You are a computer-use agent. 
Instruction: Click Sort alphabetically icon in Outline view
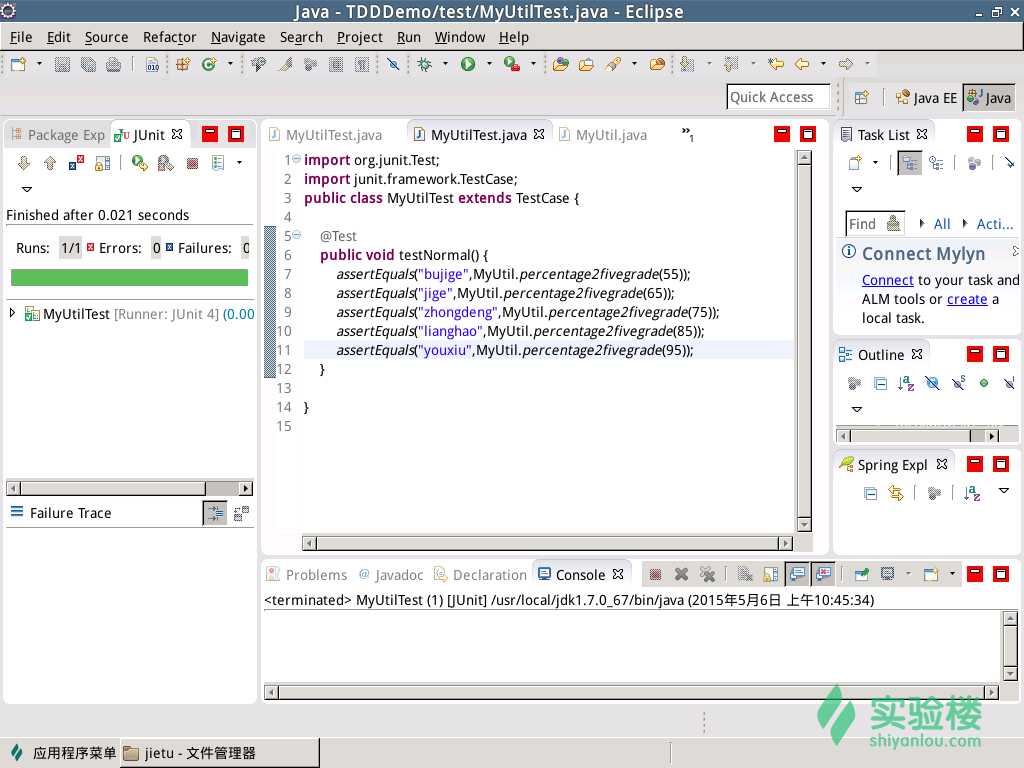click(x=906, y=383)
